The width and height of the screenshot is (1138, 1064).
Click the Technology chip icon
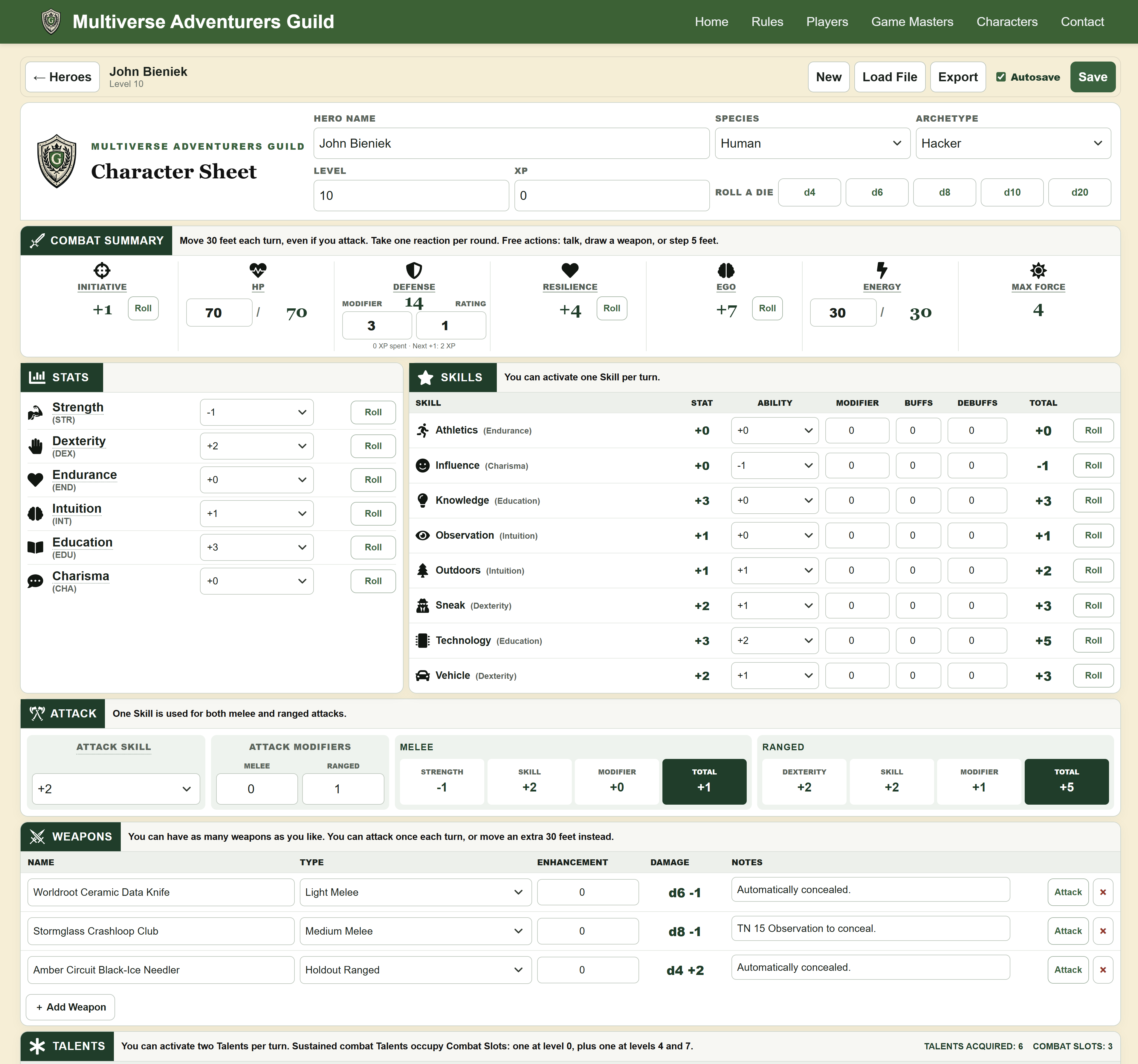(422, 641)
